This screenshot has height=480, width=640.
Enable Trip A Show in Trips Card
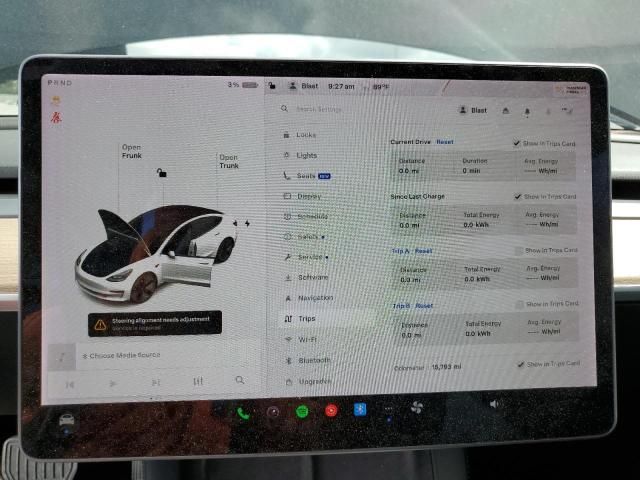519,251
